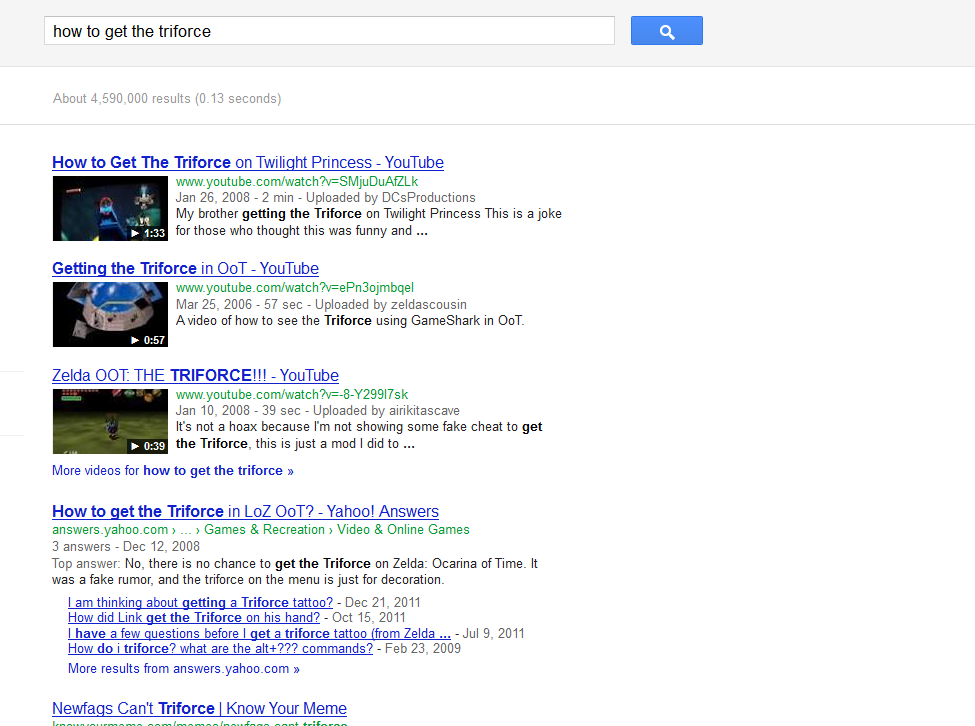Image resolution: width=975 pixels, height=726 pixels.
Task: Click 'Video & Online Games' in the Yahoo breadcrumb
Action: [403, 530]
